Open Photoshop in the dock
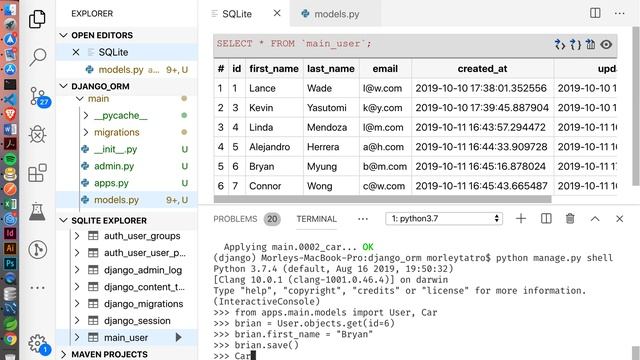640x360 pixels. tap(10, 263)
